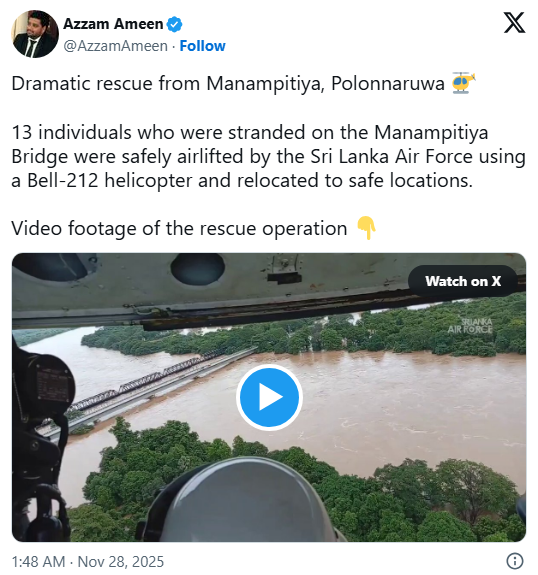Click the "13 individuals who were stranded" paragraph

click(268, 157)
